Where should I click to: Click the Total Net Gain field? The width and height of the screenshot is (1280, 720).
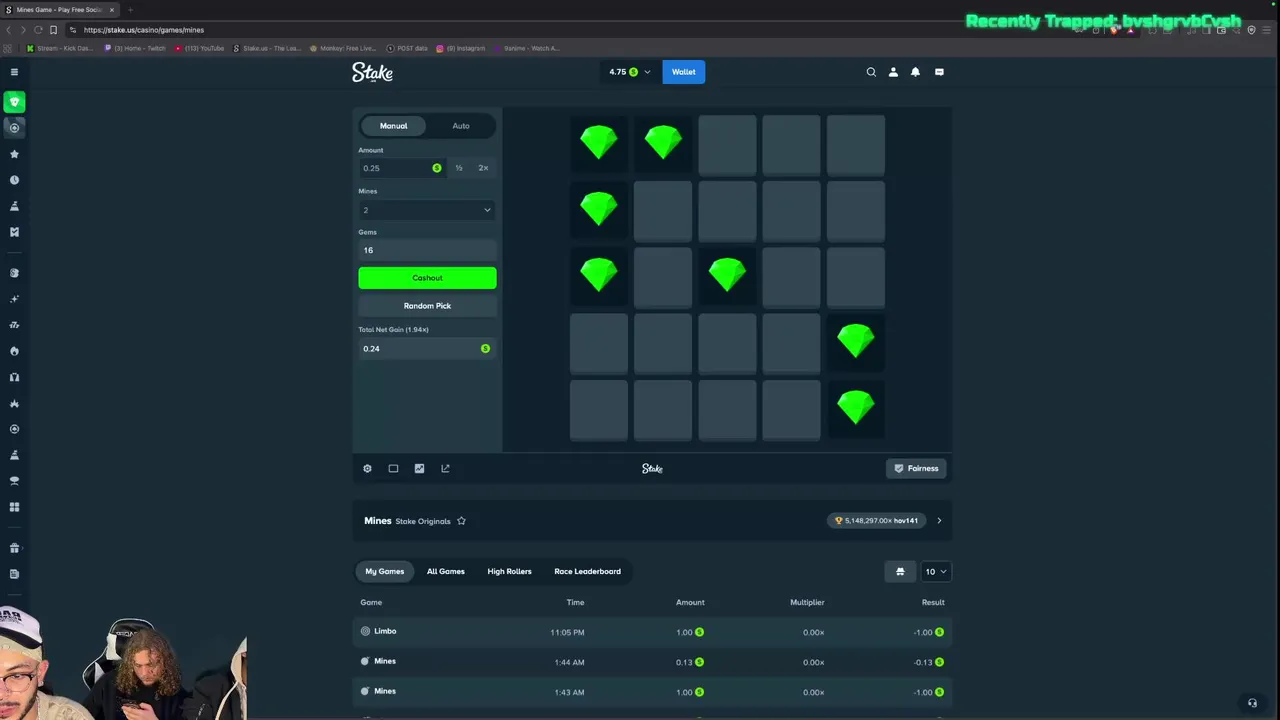coord(427,348)
